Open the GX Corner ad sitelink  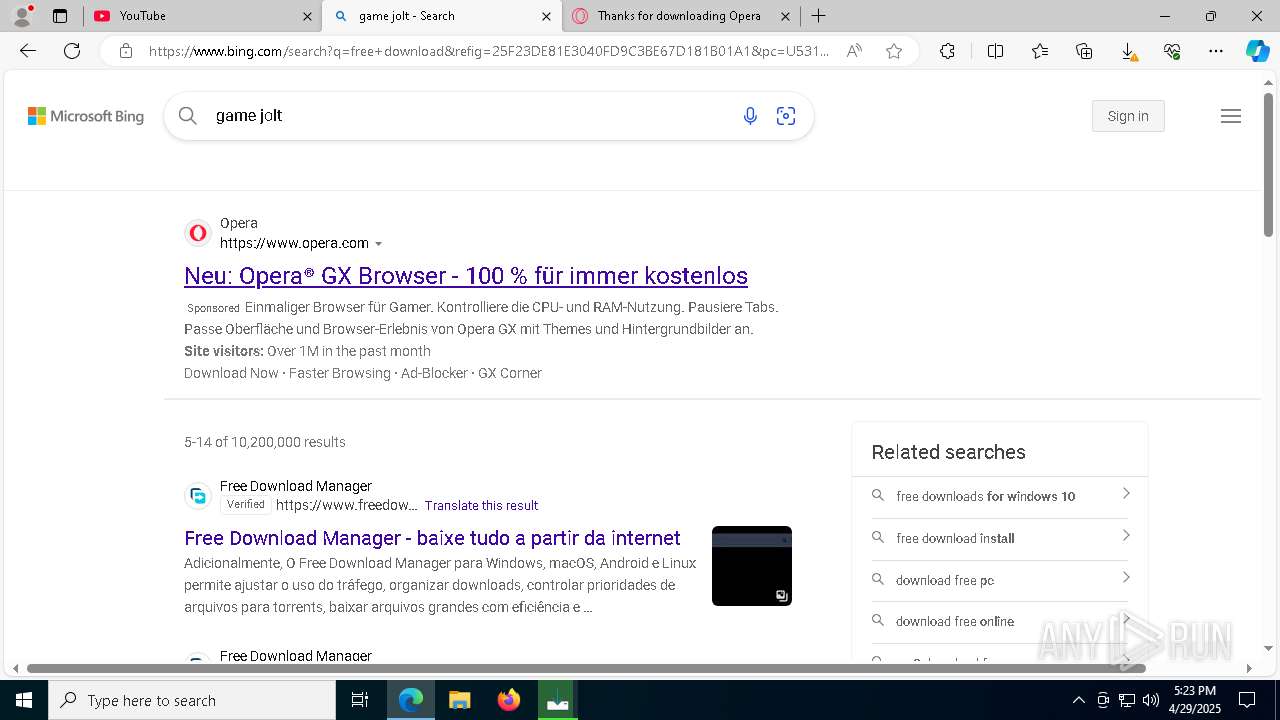510,373
